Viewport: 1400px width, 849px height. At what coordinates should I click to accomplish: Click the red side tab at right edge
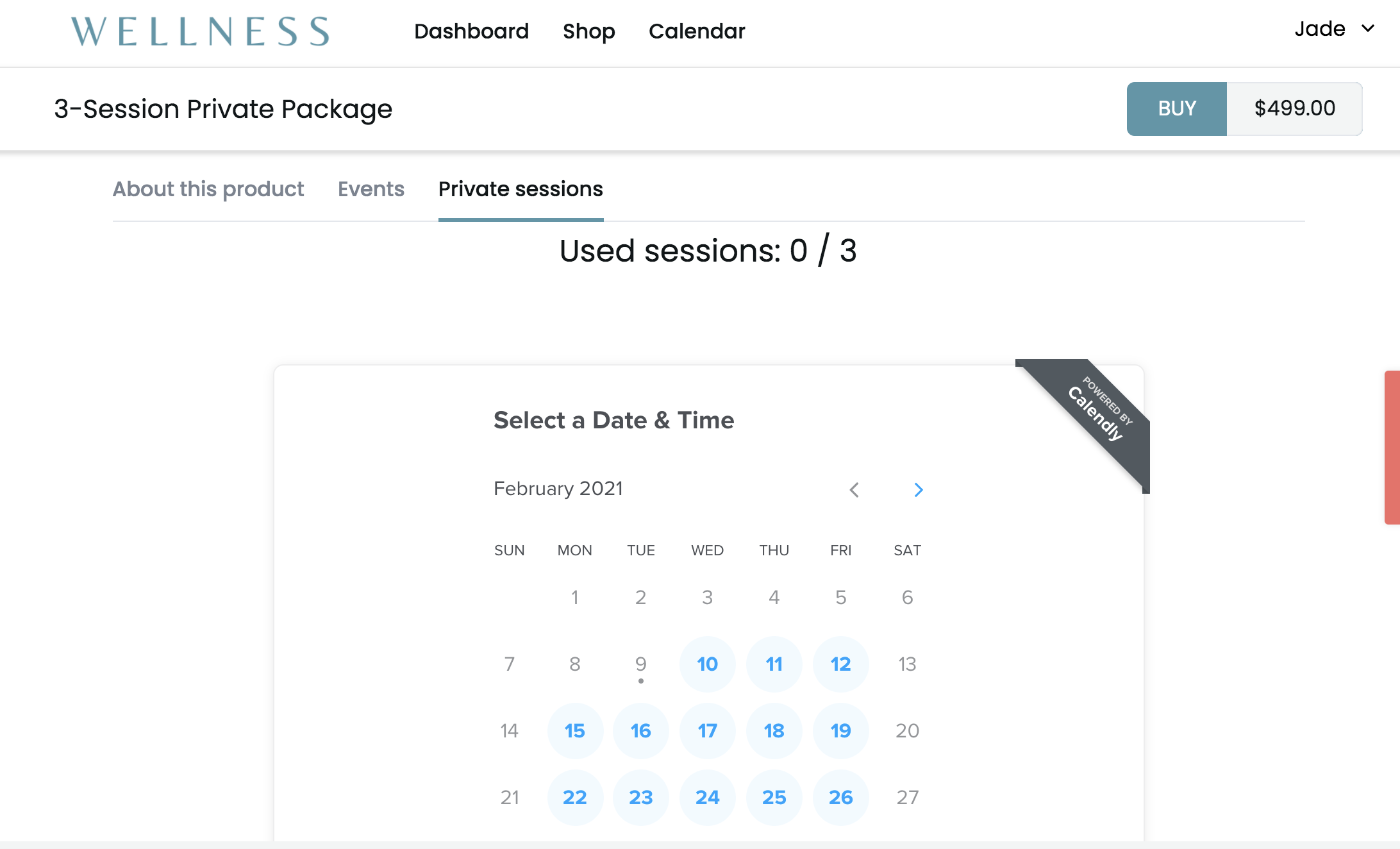tap(1392, 448)
